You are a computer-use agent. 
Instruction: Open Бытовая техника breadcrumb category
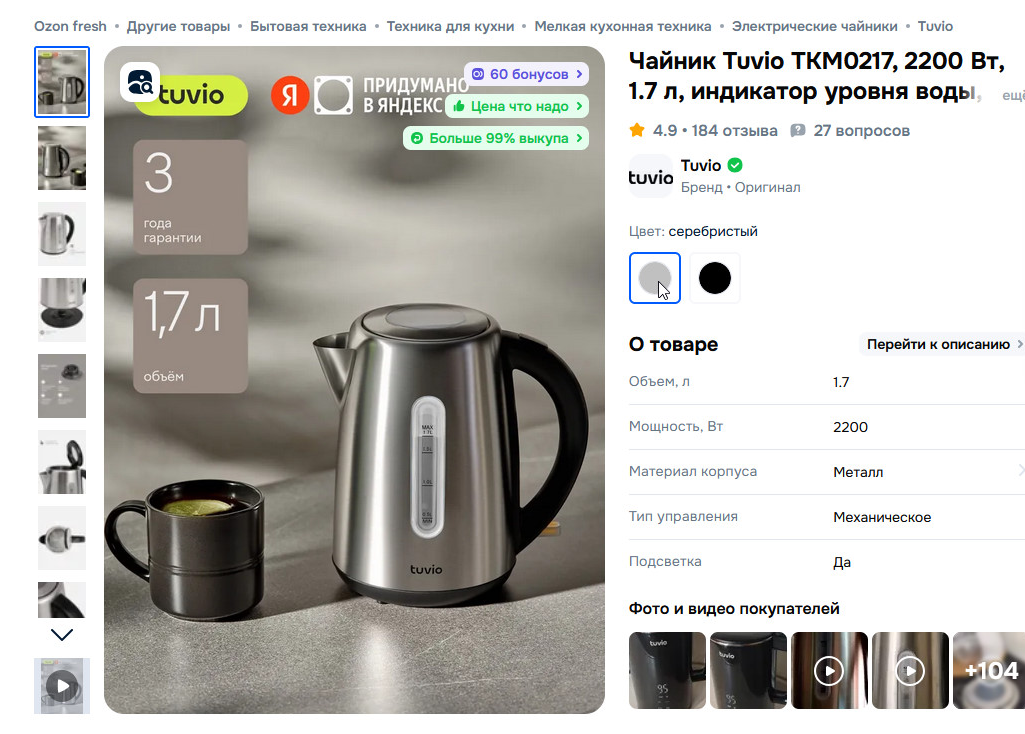pyautogui.click(x=308, y=26)
